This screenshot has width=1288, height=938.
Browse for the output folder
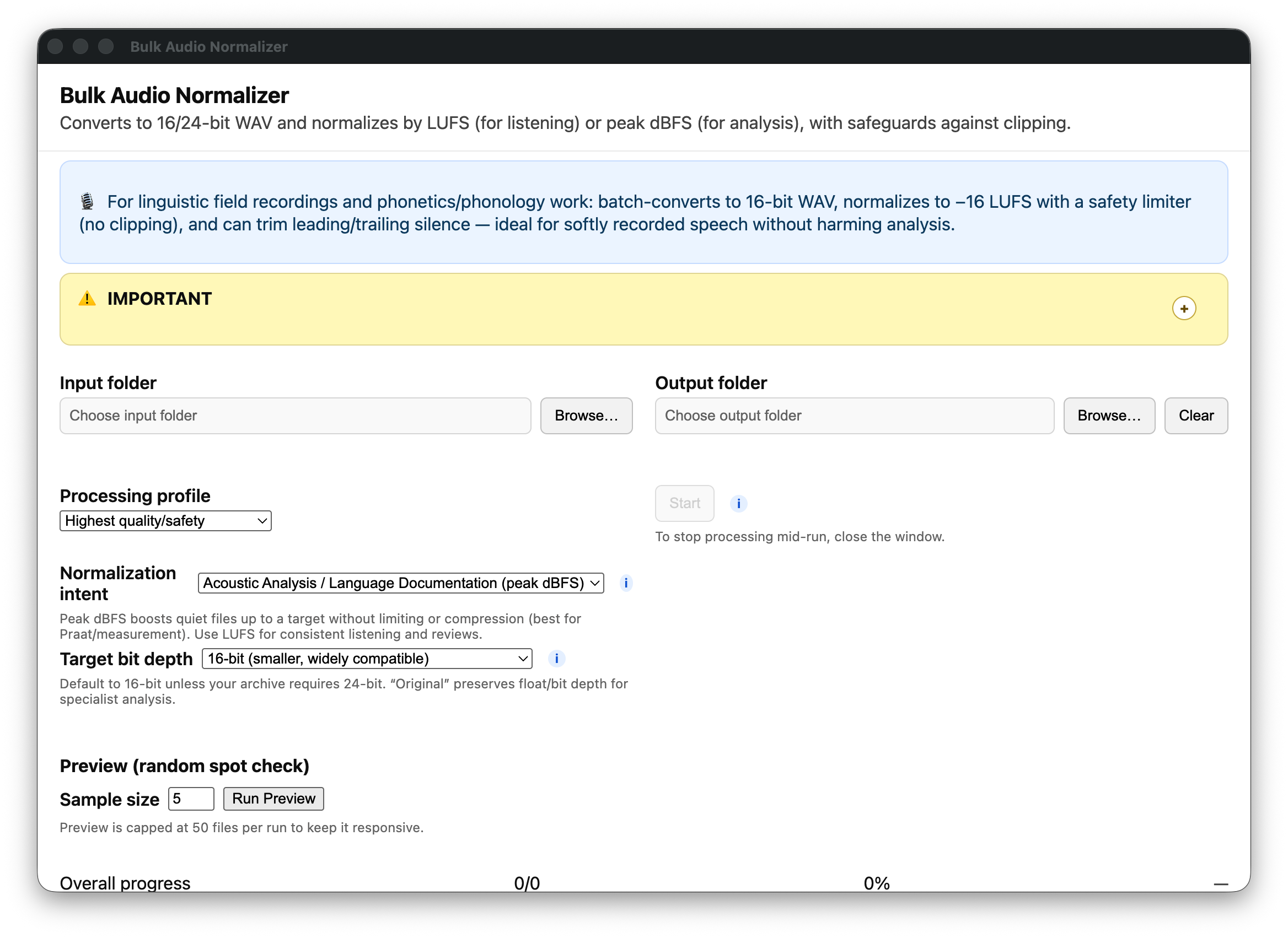[1109, 416]
